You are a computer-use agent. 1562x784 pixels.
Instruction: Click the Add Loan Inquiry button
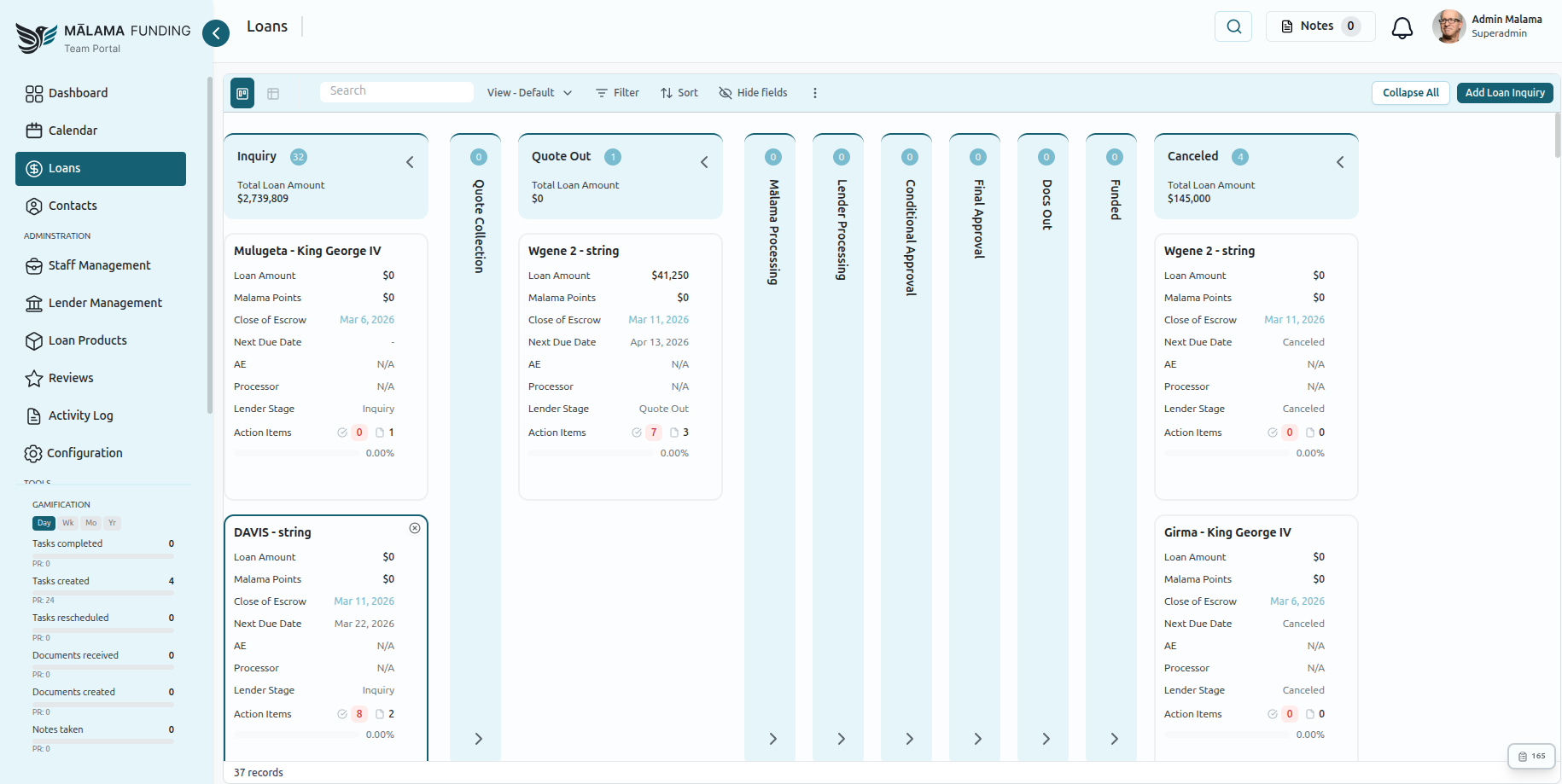click(x=1504, y=92)
